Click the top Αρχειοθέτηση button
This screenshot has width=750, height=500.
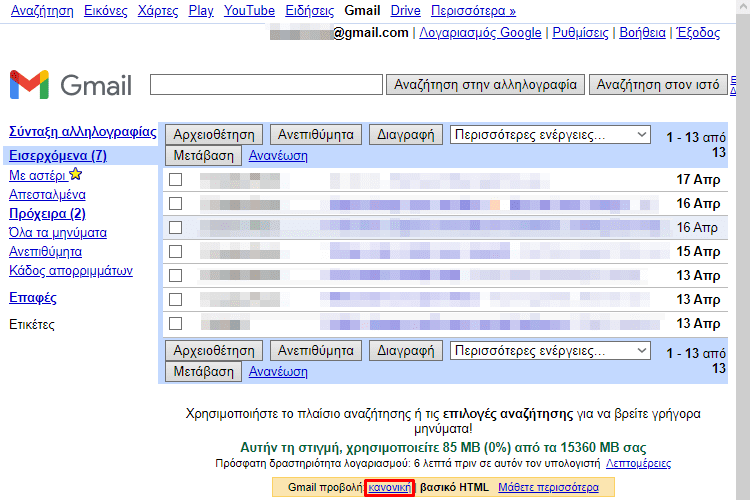pyautogui.click(x=214, y=134)
